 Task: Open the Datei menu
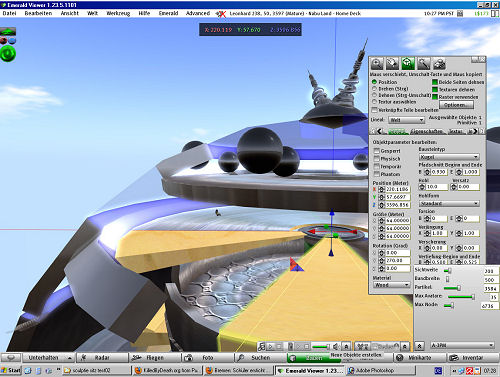pyautogui.click(x=9, y=13)
